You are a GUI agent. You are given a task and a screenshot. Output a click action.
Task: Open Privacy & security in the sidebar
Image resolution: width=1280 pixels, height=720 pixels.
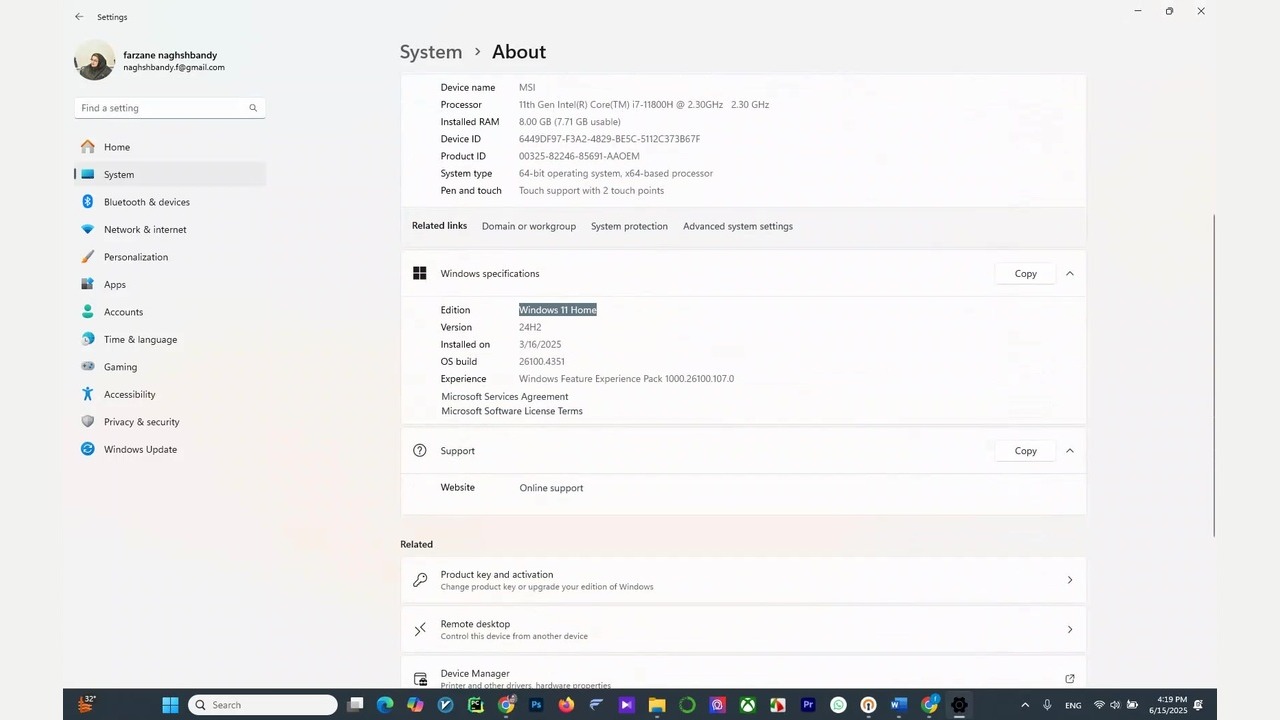coord(170,422)
